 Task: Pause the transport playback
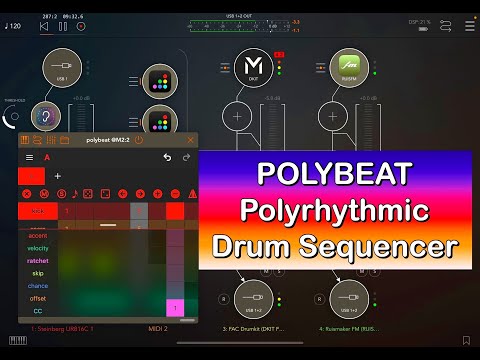click(x=63, y=26)
